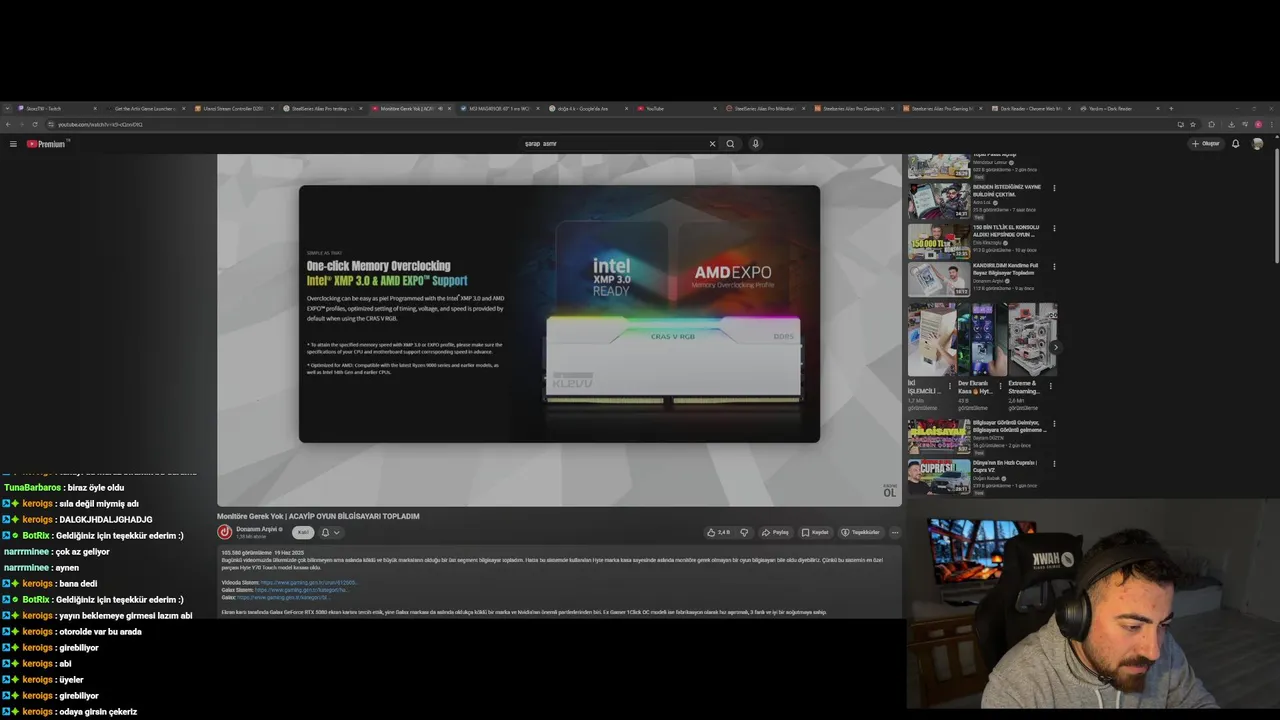The height and width of the screenshot is (720, 1280).
Task: Open the Galax Sistem link
Action: tap(301, 590)
